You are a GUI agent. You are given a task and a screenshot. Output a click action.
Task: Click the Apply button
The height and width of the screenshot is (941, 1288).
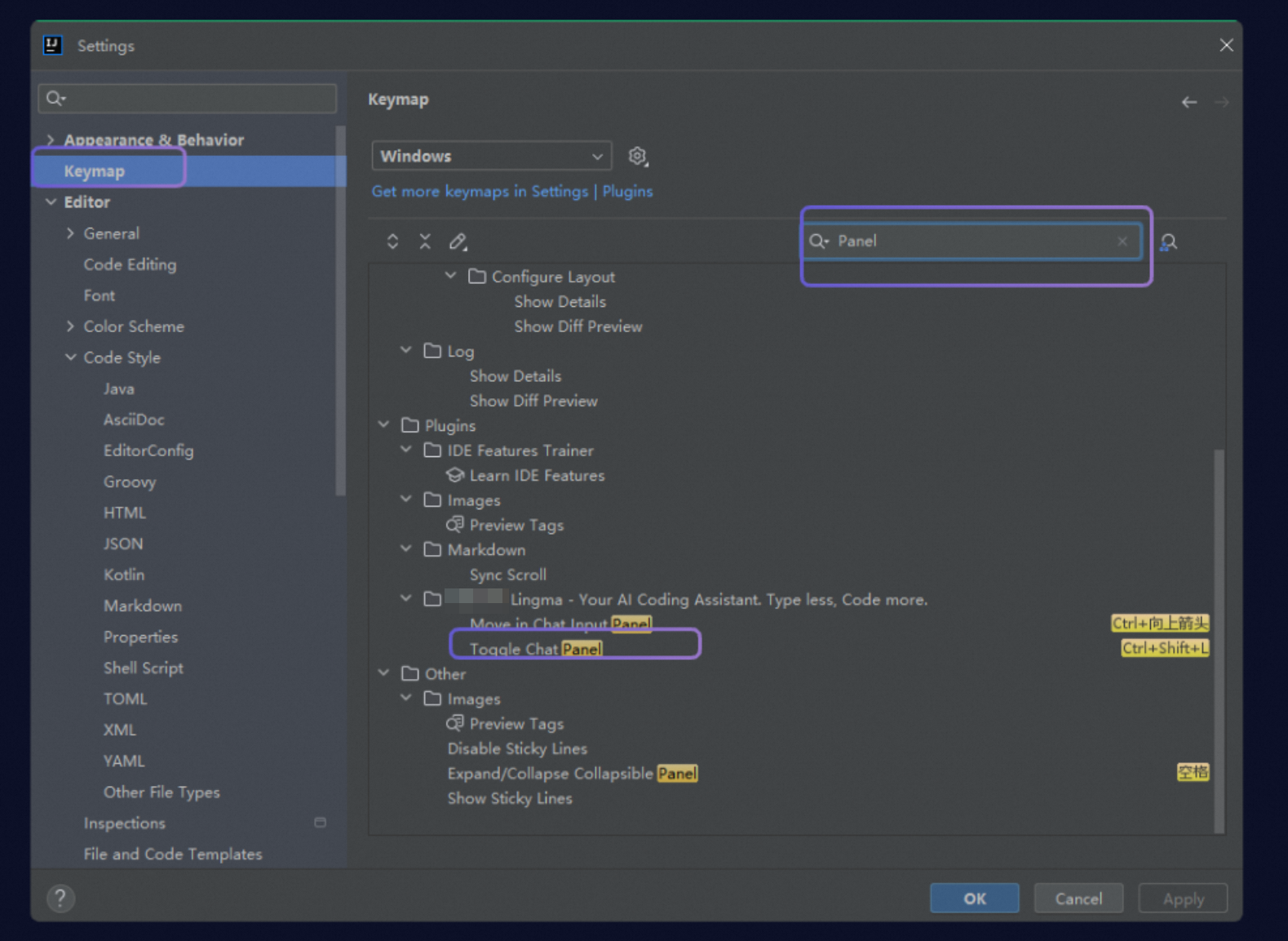coord(1183,899)
